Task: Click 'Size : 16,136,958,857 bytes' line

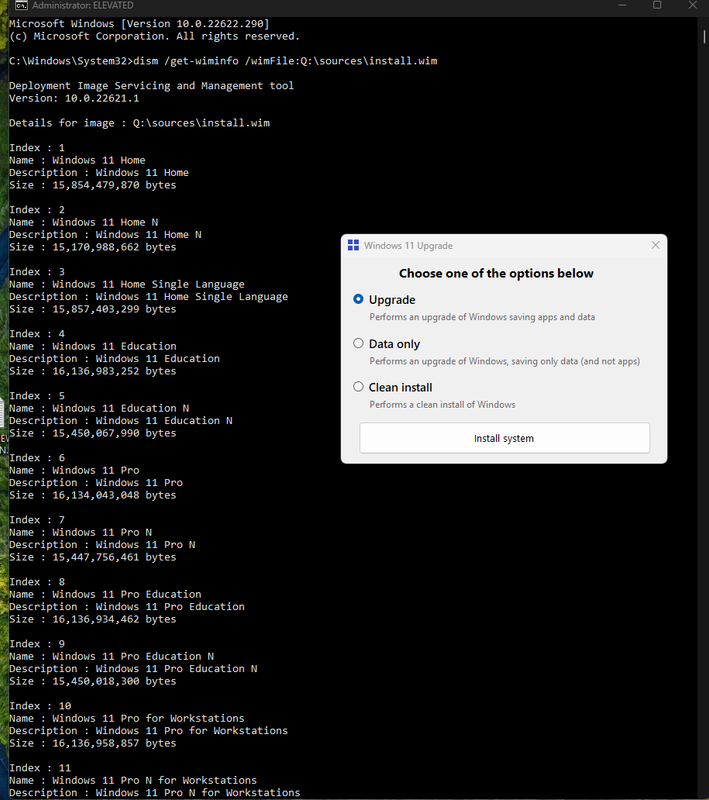Action: pyautogui.click(x=92, y=743)
